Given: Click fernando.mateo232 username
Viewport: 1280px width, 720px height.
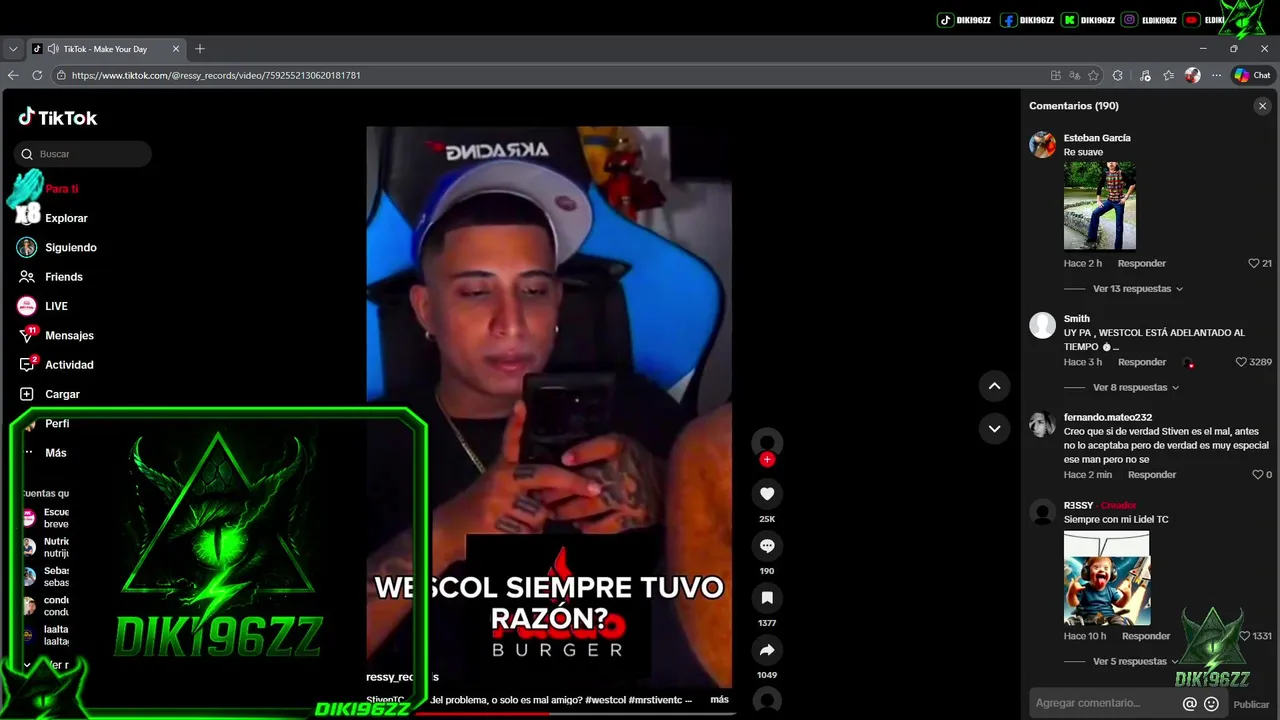Looking at the screenshot, I should [x=1108, y=417].
